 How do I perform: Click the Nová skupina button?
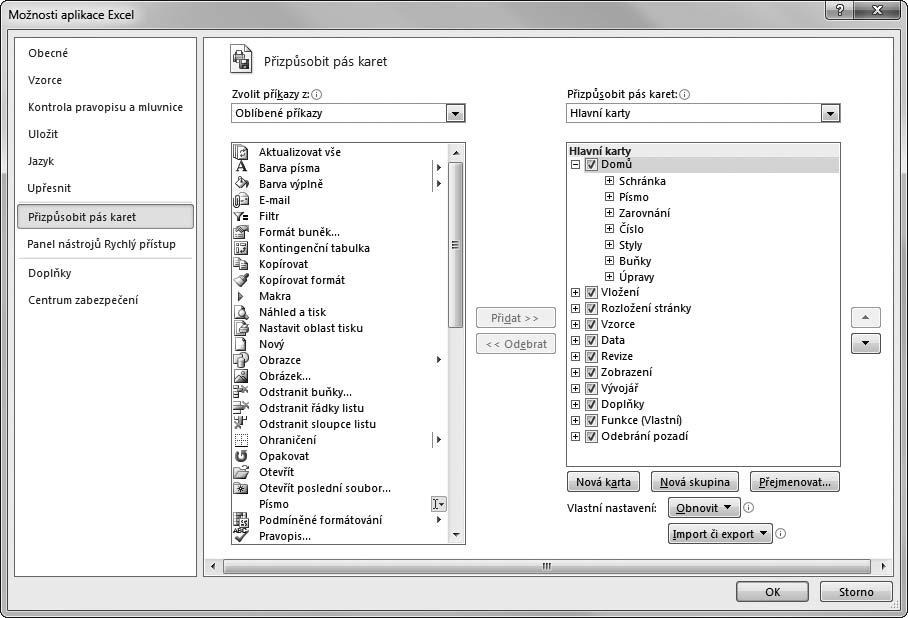click(x=695, y=482)
